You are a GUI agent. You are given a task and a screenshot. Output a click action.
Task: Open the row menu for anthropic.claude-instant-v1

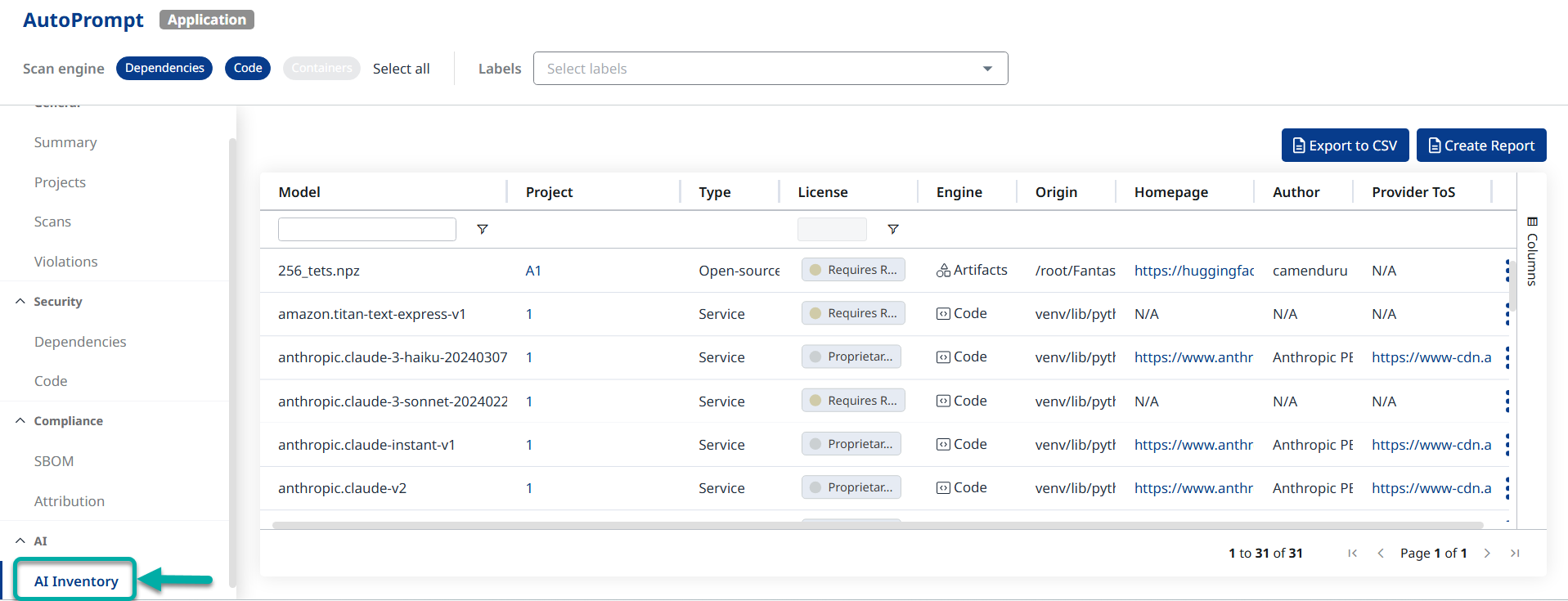[x=1507, y=445]
